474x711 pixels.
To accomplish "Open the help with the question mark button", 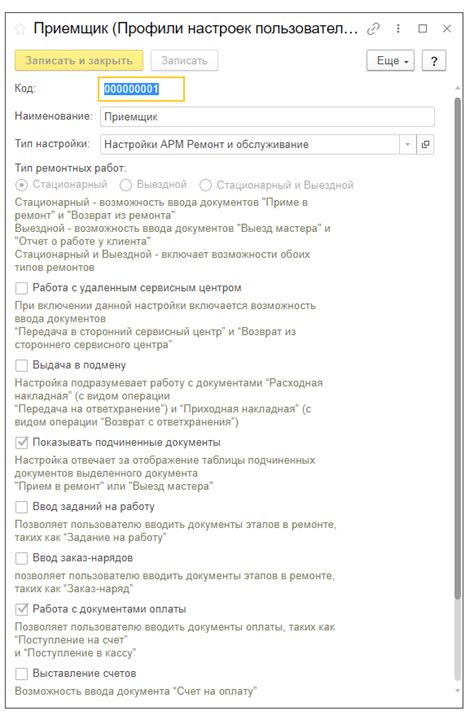I will (434, 61).
